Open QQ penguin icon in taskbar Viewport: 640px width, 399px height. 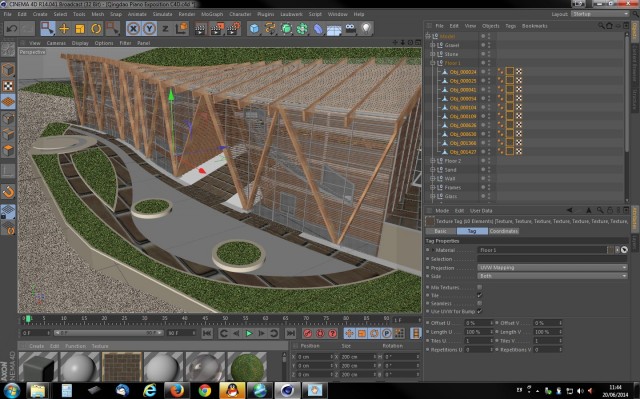click(232, 390)
